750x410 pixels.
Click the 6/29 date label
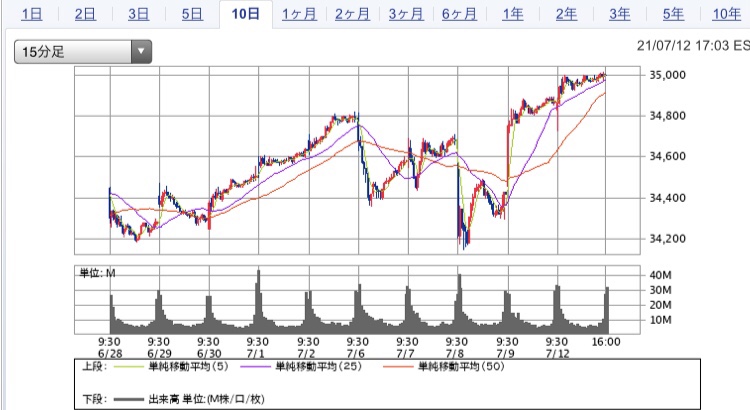pos(159,354)
